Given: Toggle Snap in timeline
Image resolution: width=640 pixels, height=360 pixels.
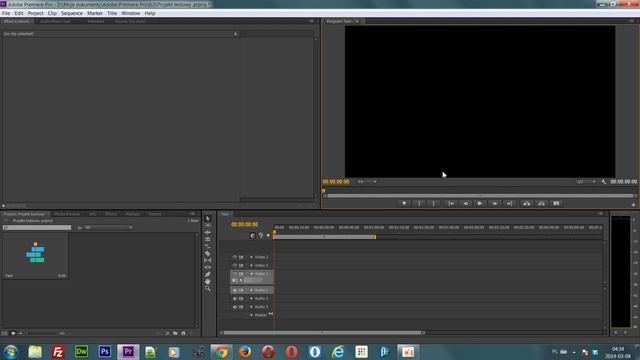Looking at the screenshot, I should [253, 236].
